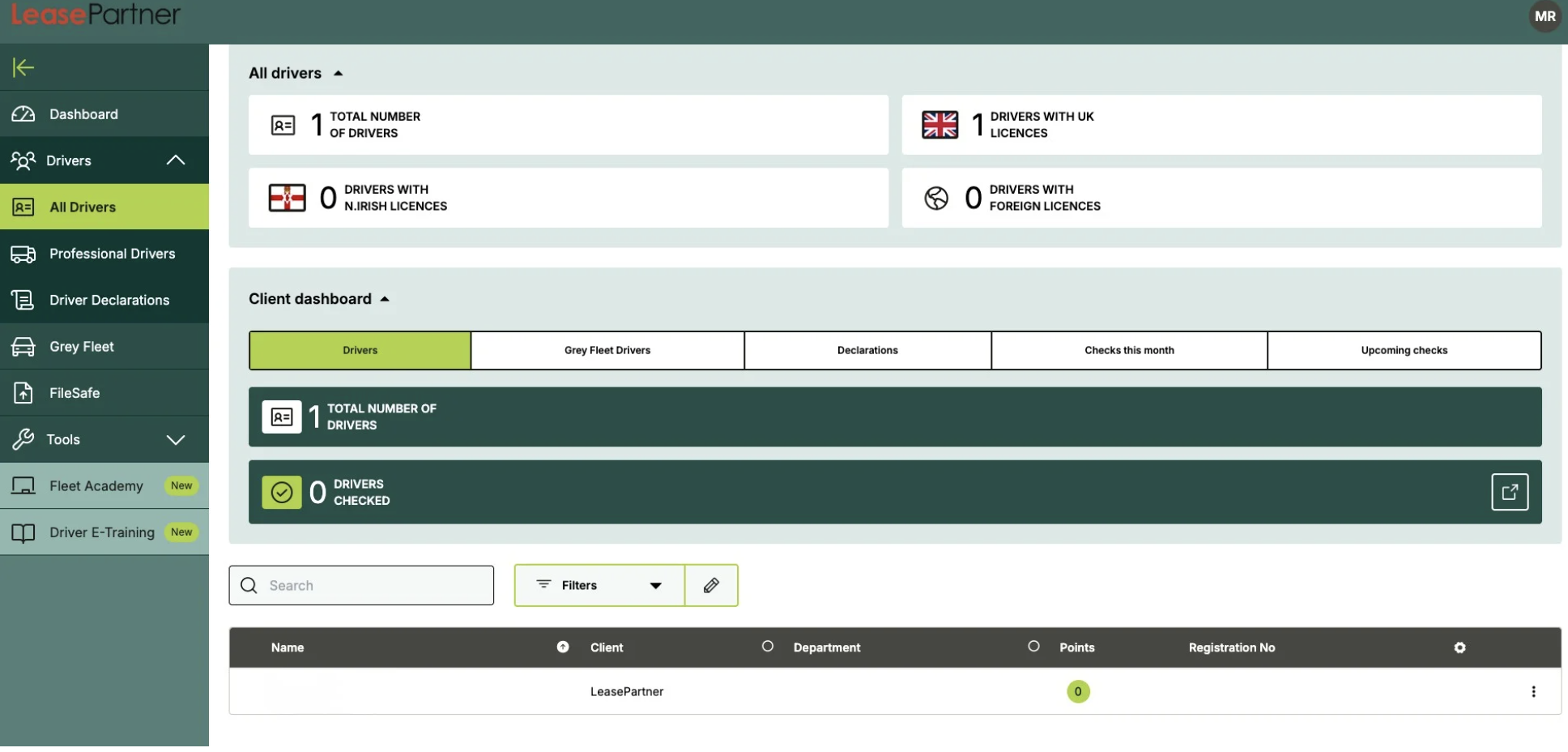
Task: Click the Driver Declarations document icon
Action: (23, 300)
